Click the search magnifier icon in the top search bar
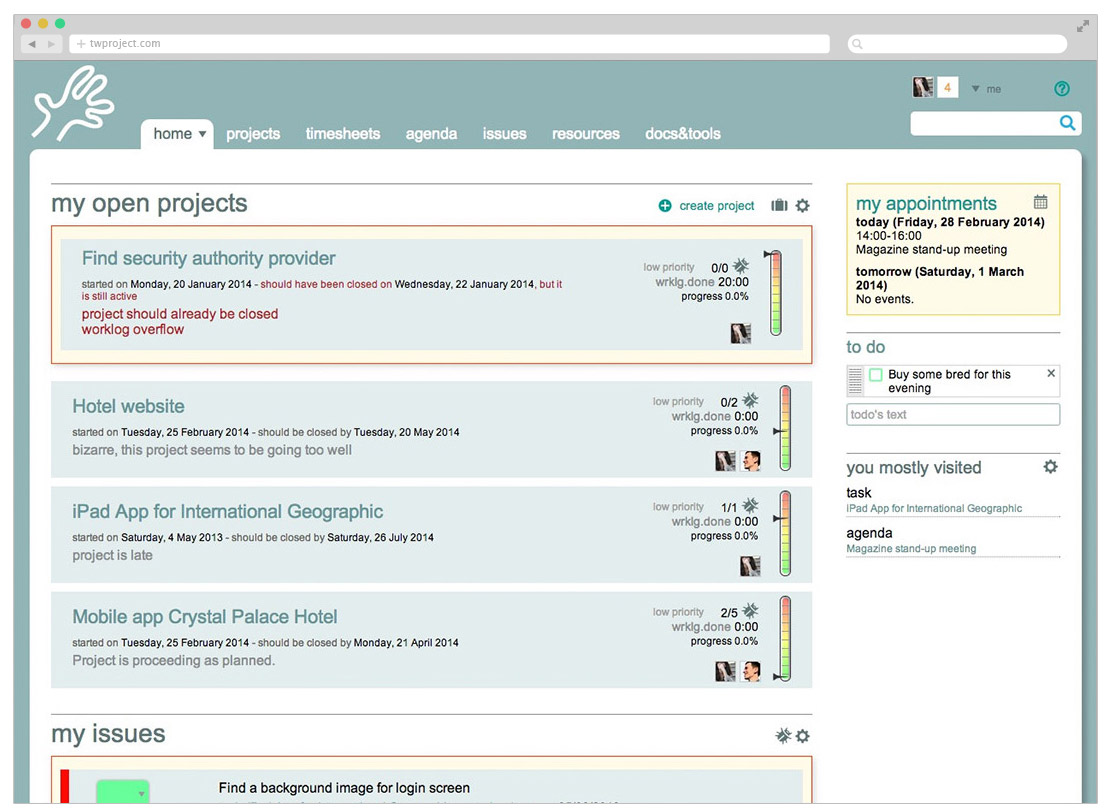Screen dimensions: 1111x811 [x=1067, y=123]
